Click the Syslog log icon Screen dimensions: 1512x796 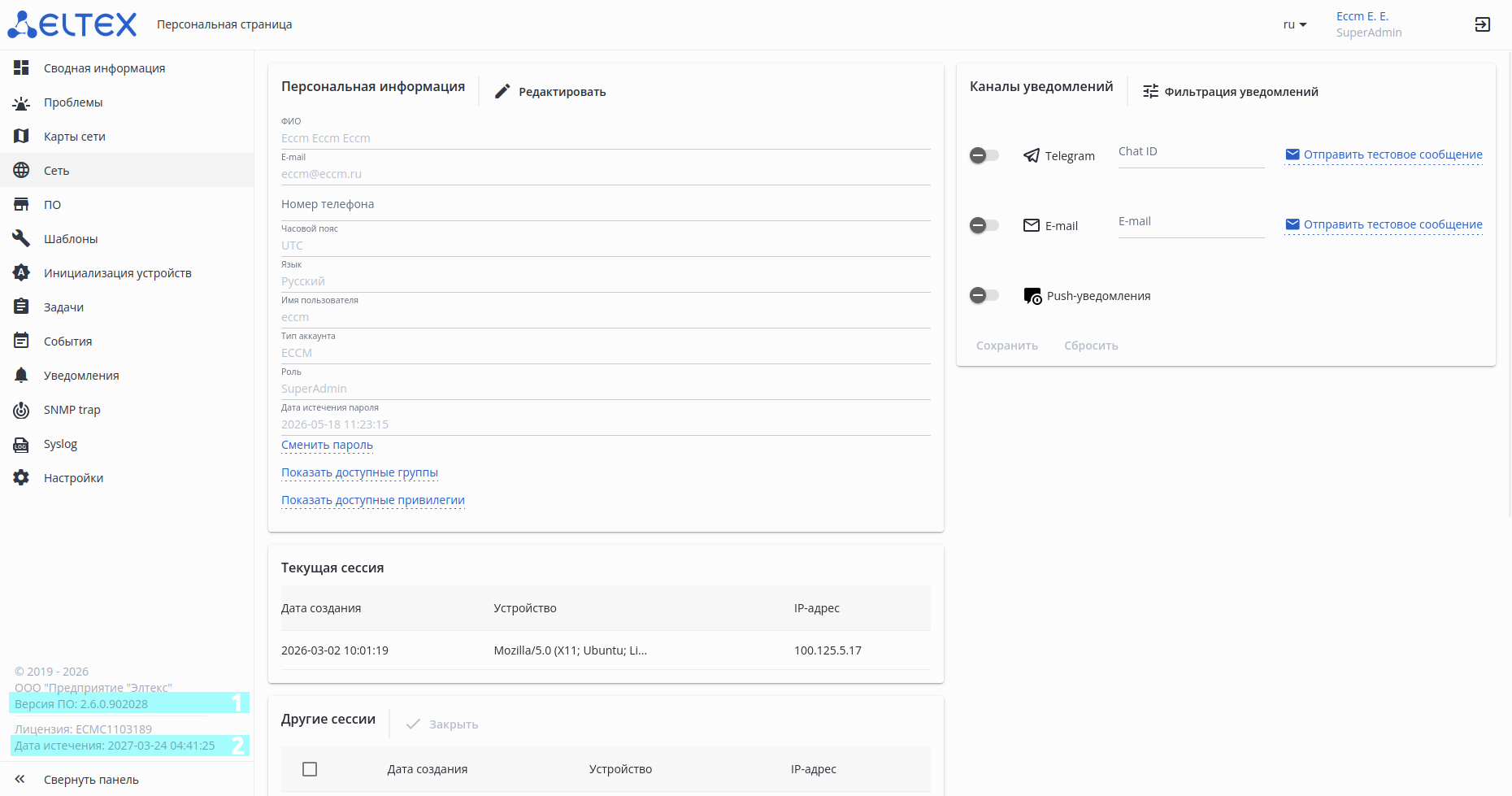21,444
